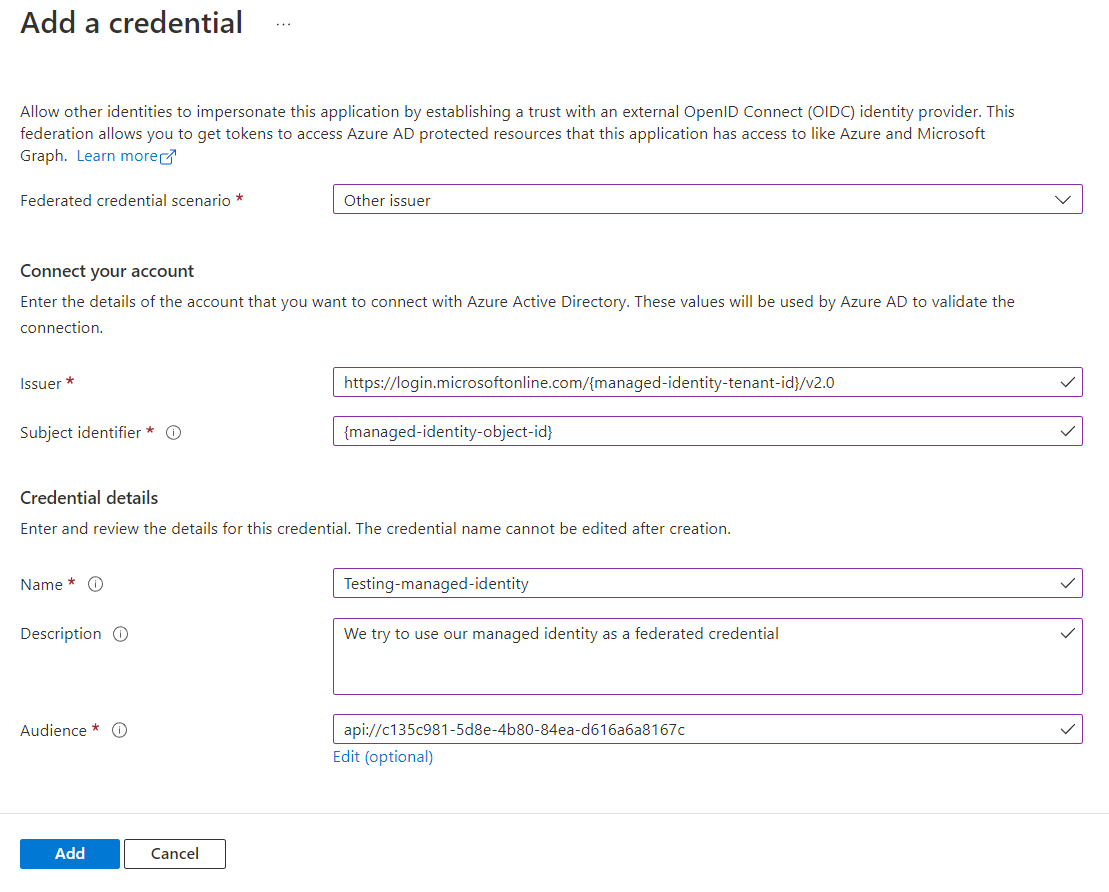The height and width of the screenshot is (892, 1109).
Task: Click the info icon next to Description
Action: tap(122, 633)
